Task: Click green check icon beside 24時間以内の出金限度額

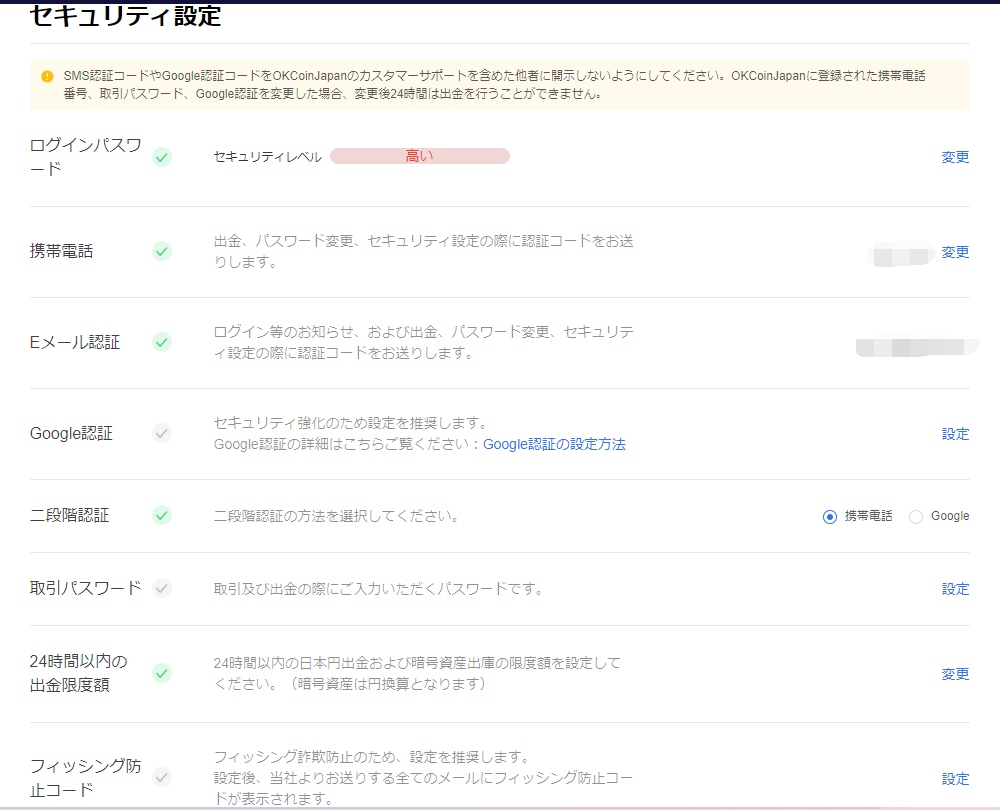Action: (x=162, y=674)
